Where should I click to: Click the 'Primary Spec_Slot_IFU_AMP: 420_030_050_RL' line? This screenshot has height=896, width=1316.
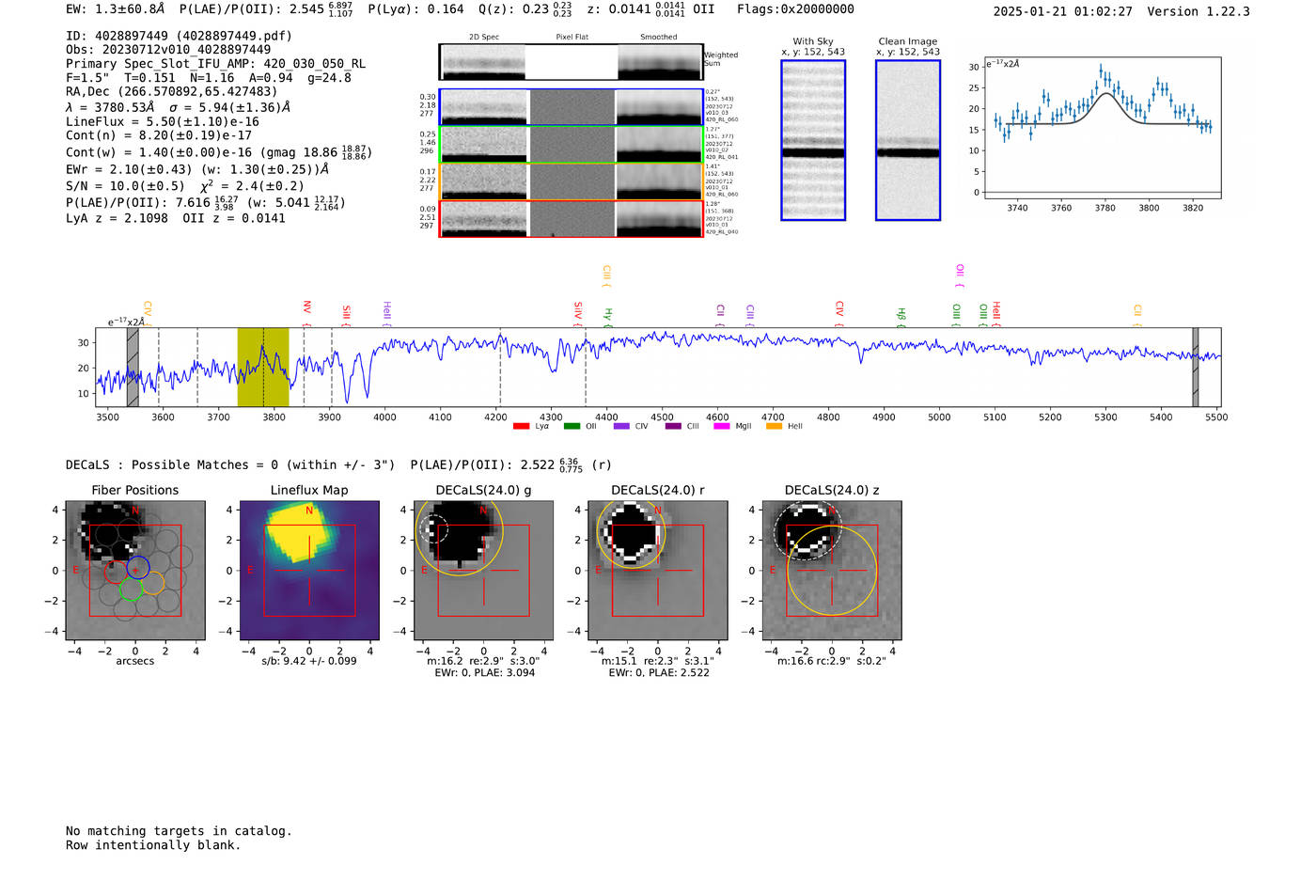215,64
